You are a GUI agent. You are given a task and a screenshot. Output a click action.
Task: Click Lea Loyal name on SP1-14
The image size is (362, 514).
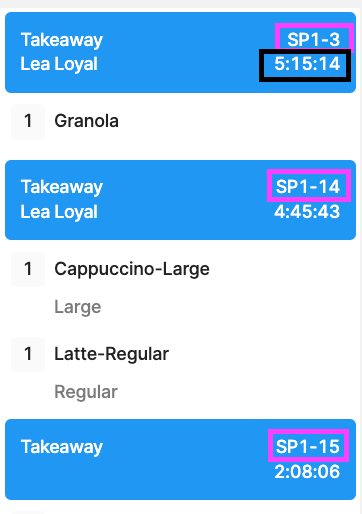pos(59,212)
